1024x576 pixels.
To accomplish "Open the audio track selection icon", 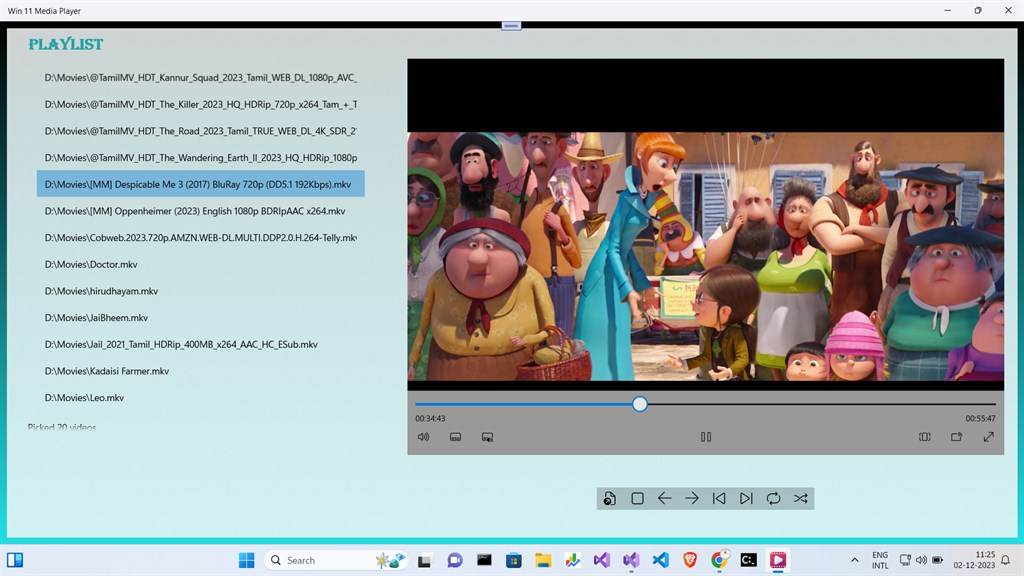I will pos(487,437).
